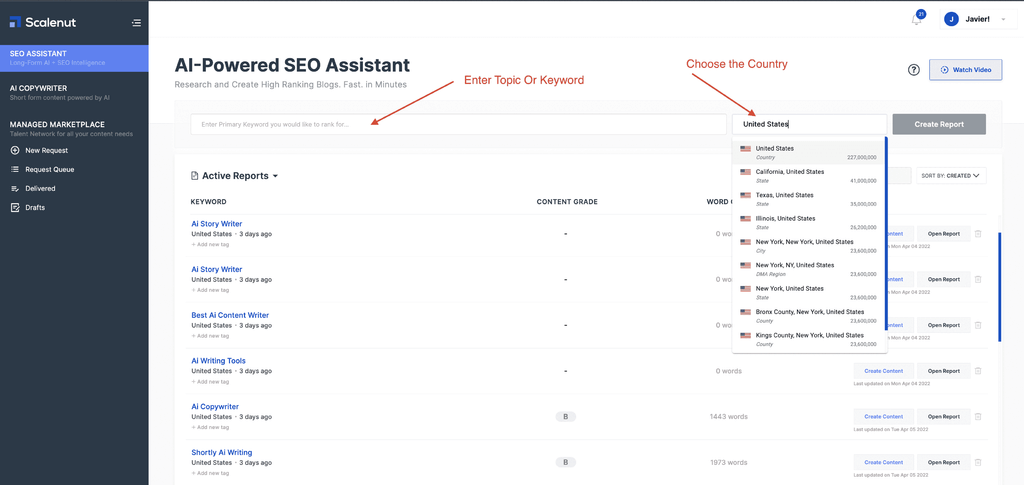Click the primary keyword input field
Image resolution: width=1024 pixels, height=485 pixels.
pos(458,124)
